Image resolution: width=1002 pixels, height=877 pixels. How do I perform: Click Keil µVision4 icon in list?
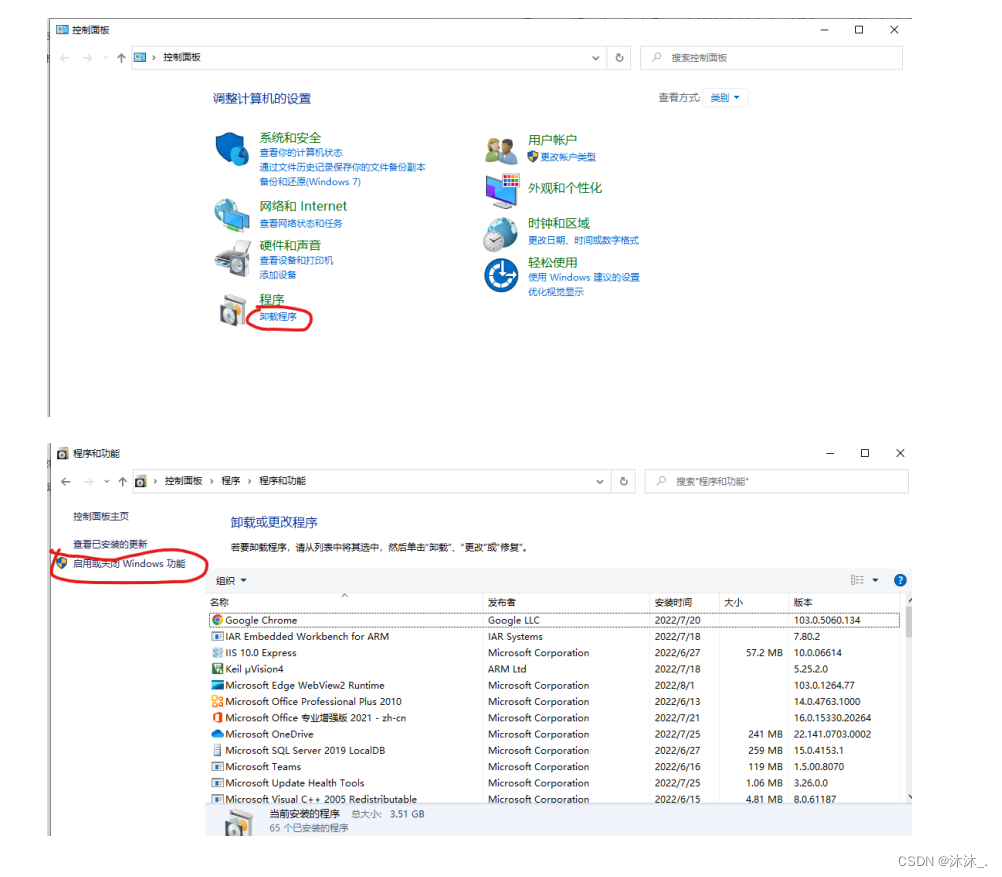(217, 669)
